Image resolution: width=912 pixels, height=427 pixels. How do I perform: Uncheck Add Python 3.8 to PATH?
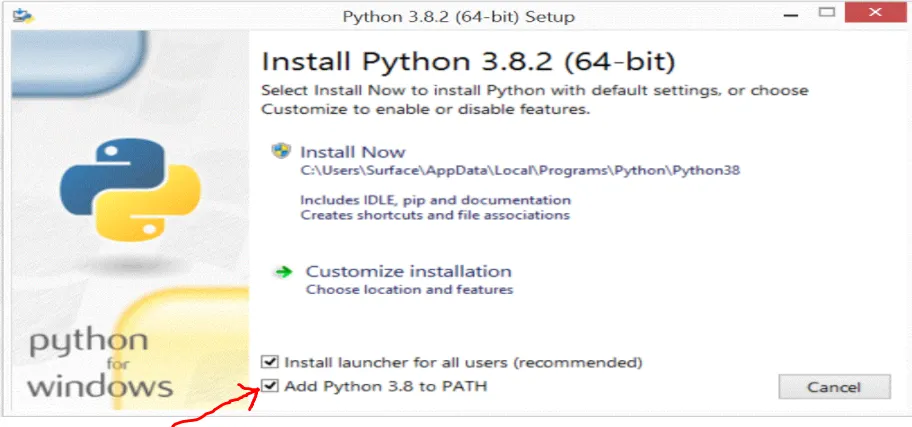pos(269,386)
